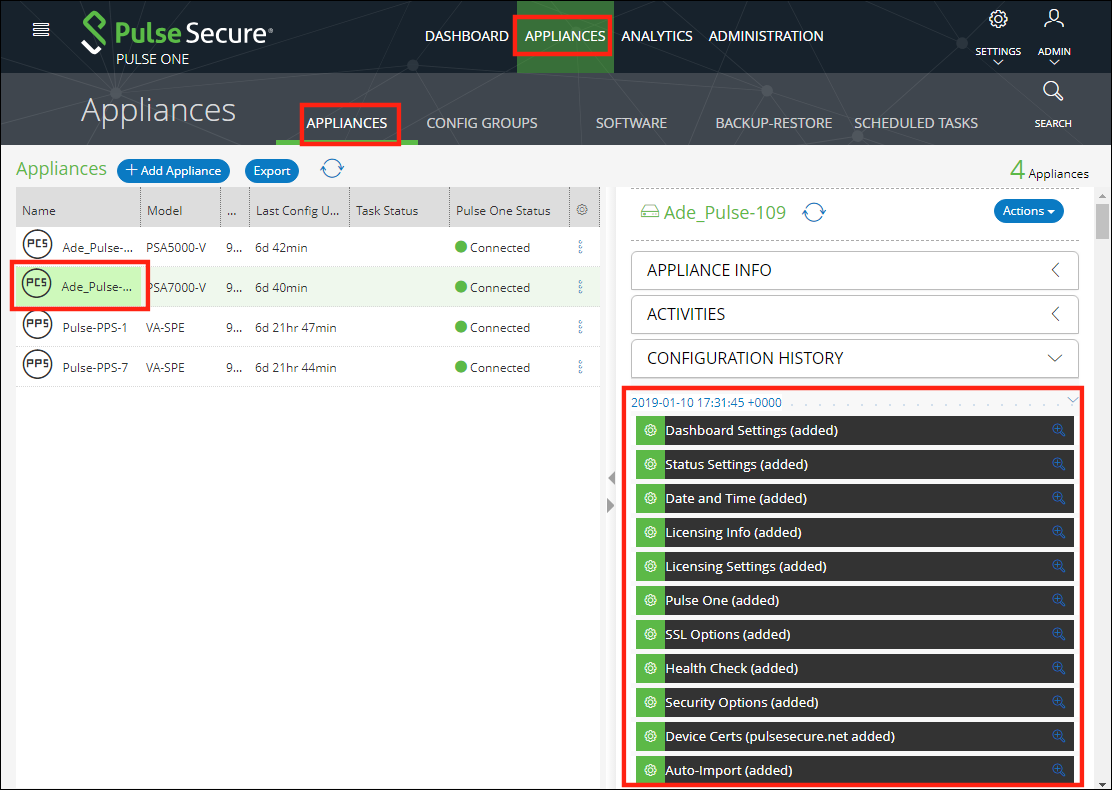
Task: Switch to Config Groups tab
Action: click(482, 123)
